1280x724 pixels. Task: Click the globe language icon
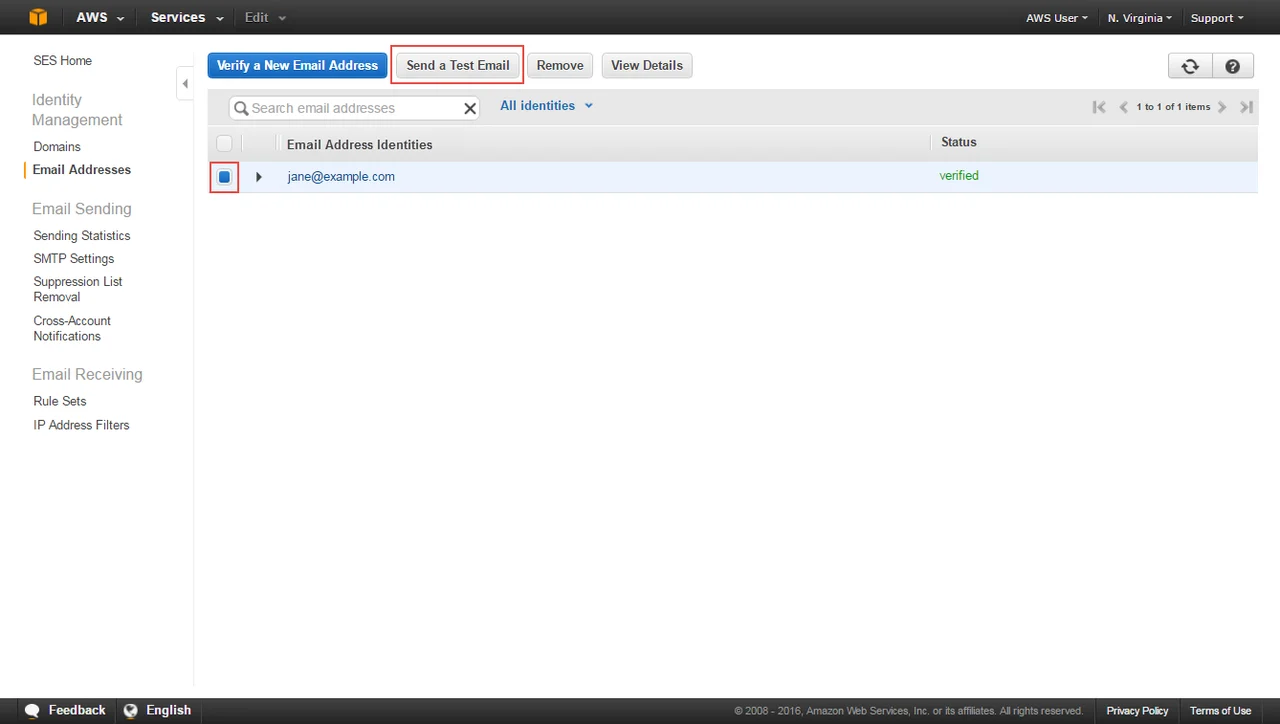point(130,711)
